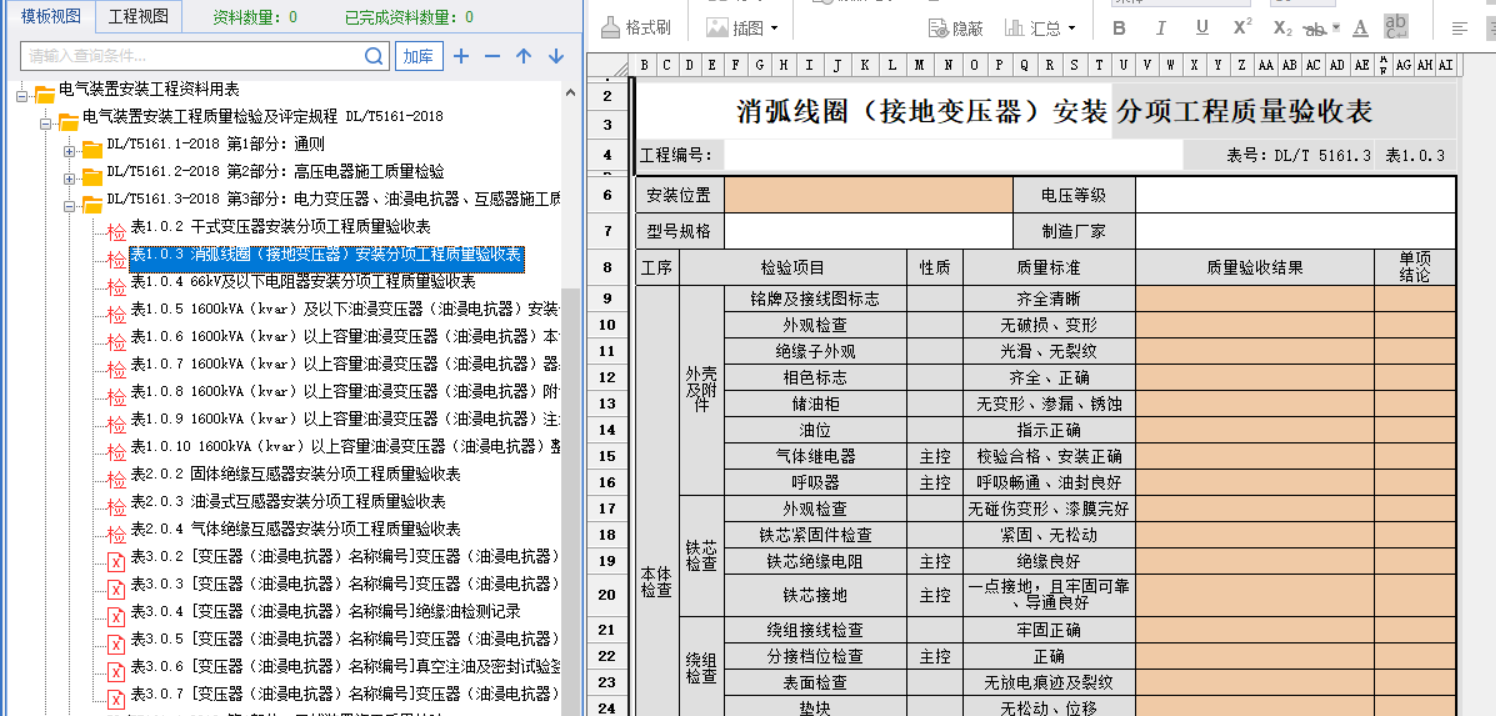Click the 格式刷 format painter icon
The width and height of the screenshot is (1496, 716).
[611, 28]
